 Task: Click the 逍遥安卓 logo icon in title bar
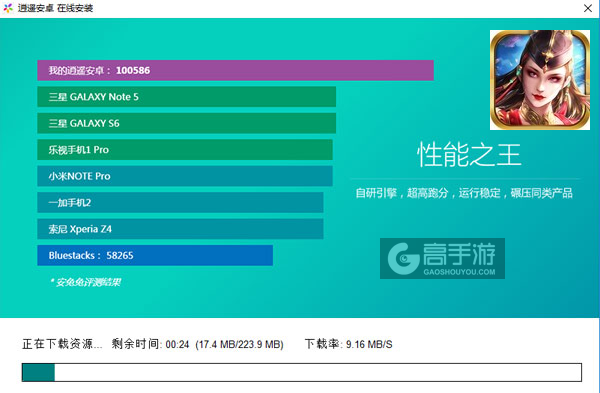8,8
